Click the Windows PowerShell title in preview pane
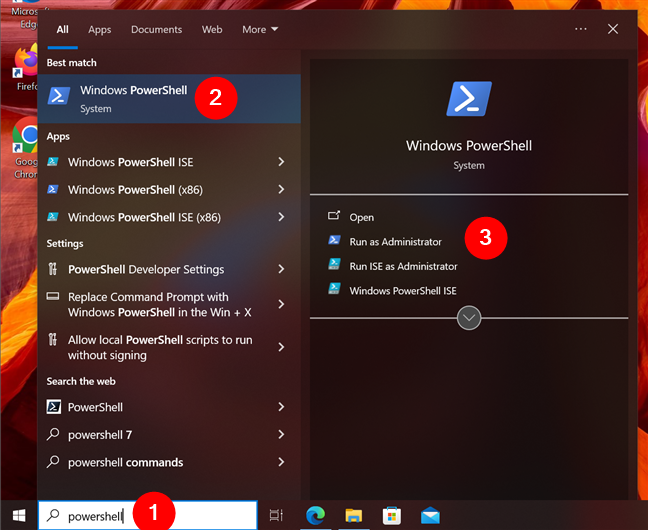Image resolution: width=648 pixels, height=530 pixels. click(469, 146)
